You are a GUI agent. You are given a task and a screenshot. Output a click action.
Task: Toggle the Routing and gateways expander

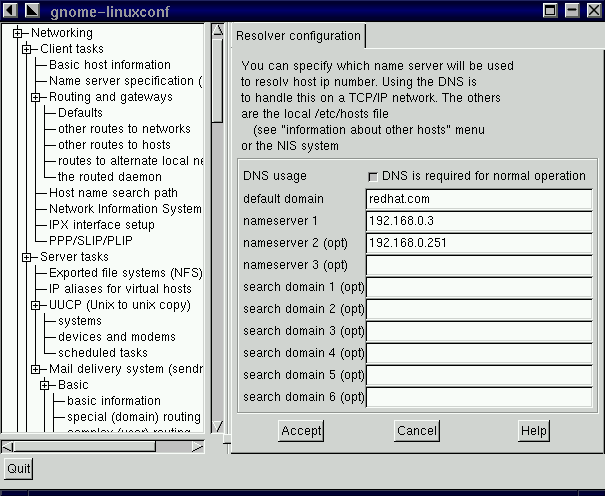(x=36, y=97)
